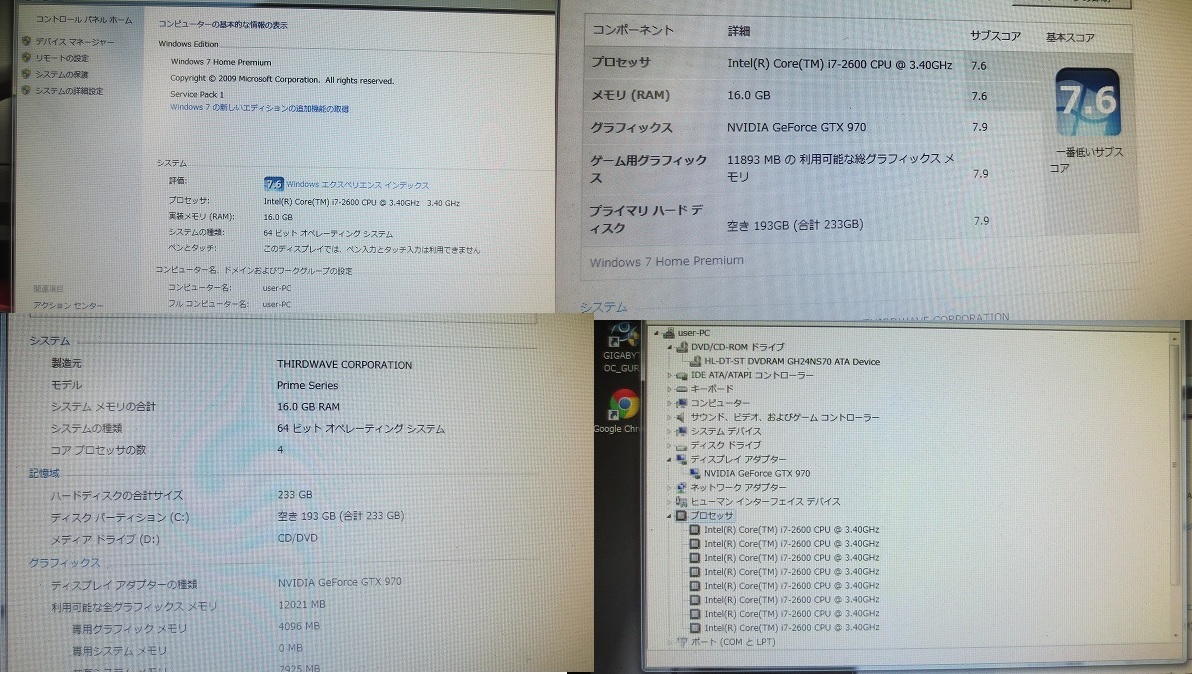This screenshot has height=674, width=1192.
Task: Click the 4096 MB dedicated graphics memory value
Action: click(299, 626)
